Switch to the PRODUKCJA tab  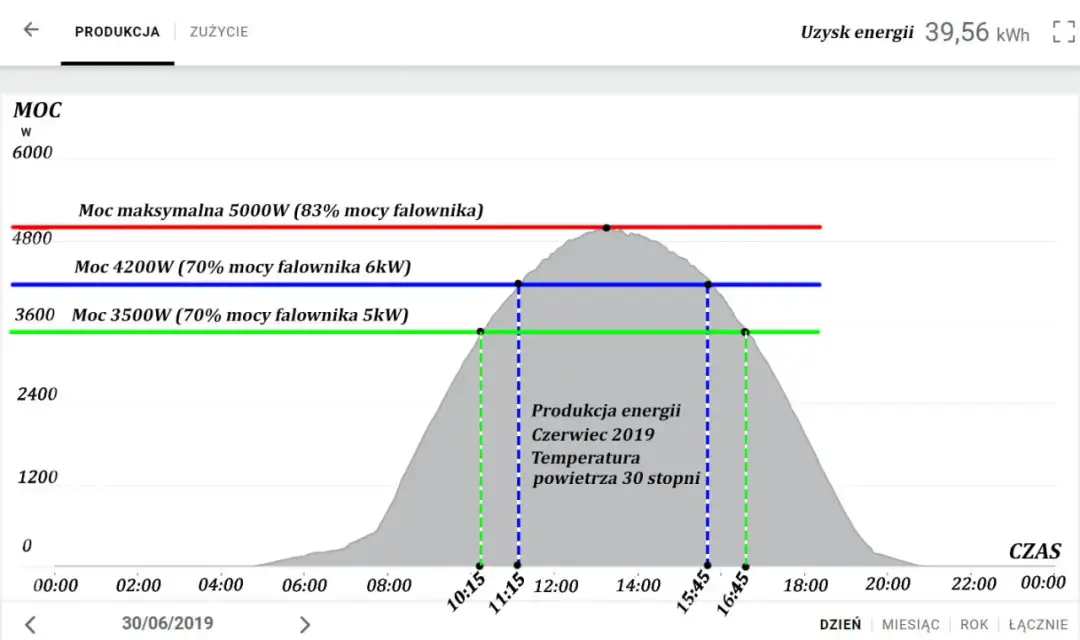[117, 32]
